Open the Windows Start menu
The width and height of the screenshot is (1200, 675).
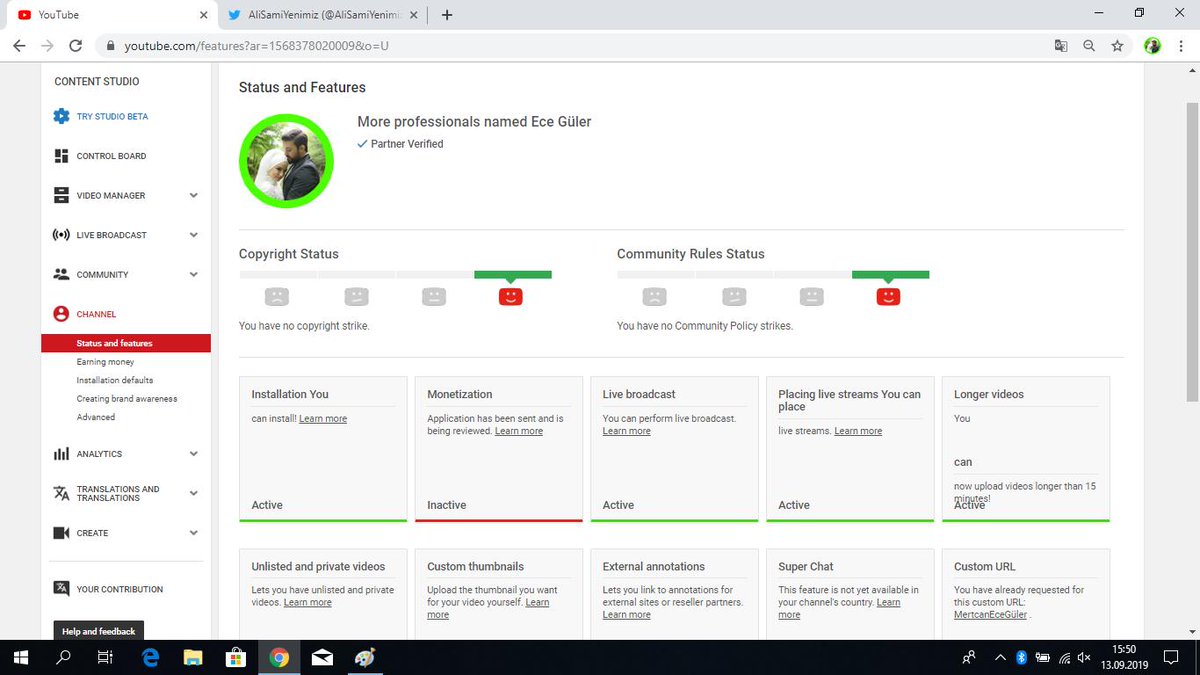(20, 657)
